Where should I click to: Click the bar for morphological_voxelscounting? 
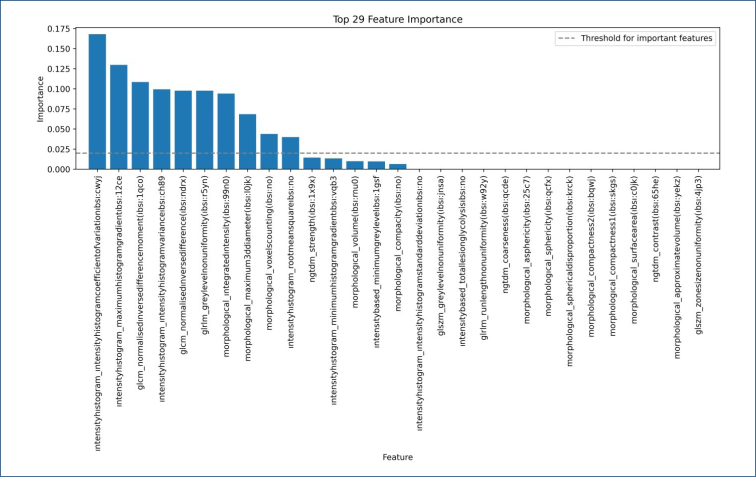[269, 152]
